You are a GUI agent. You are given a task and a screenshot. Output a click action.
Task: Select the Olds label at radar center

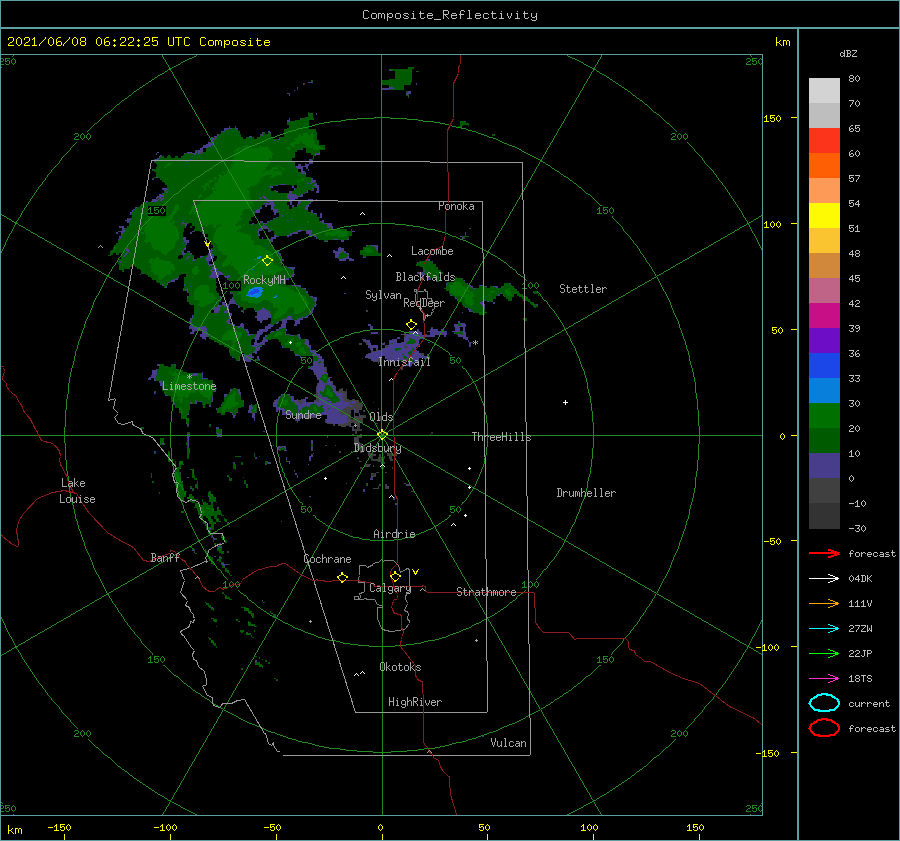381,417
